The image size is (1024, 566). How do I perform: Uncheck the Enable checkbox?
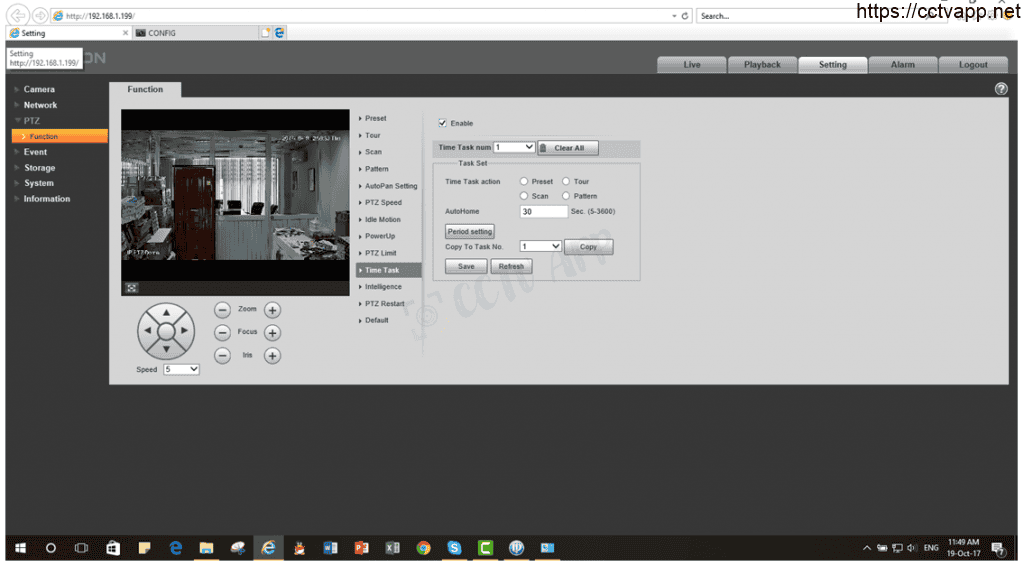coord(443,123)
